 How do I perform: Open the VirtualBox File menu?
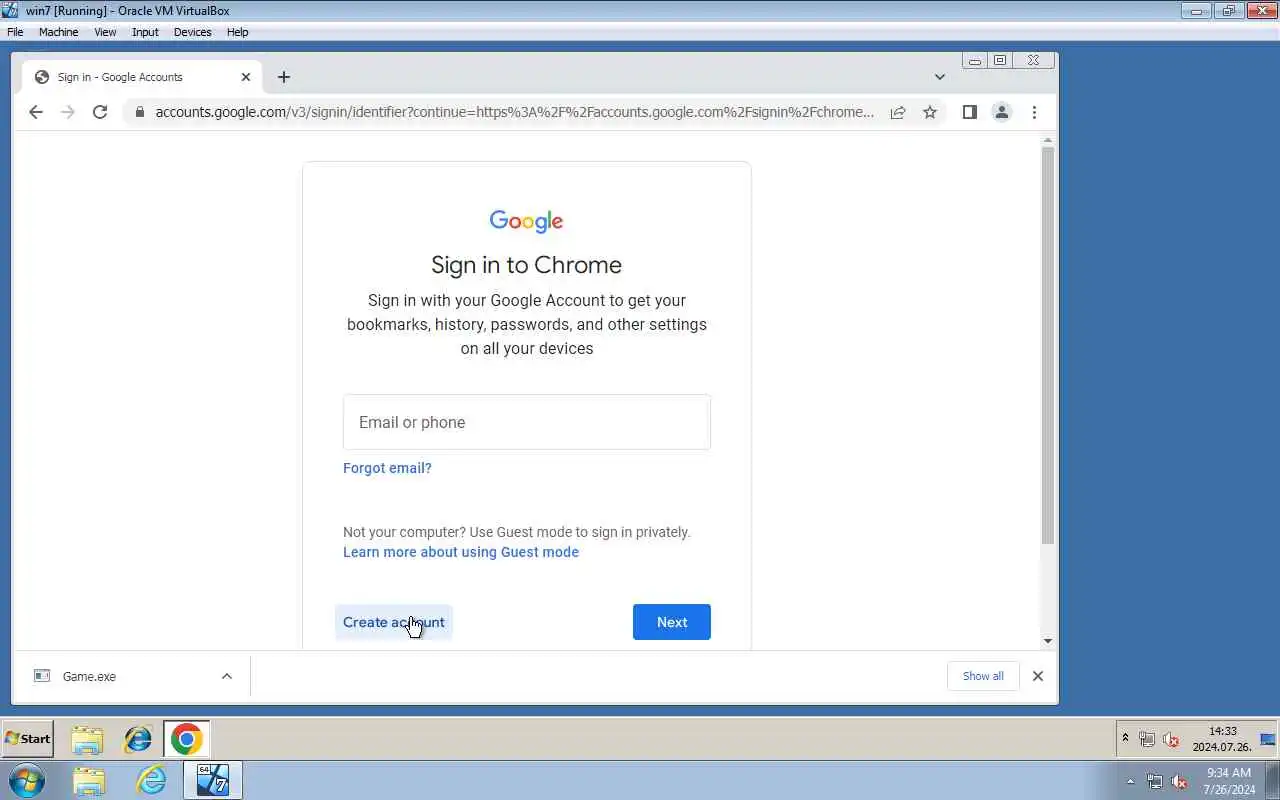point(15,32)
